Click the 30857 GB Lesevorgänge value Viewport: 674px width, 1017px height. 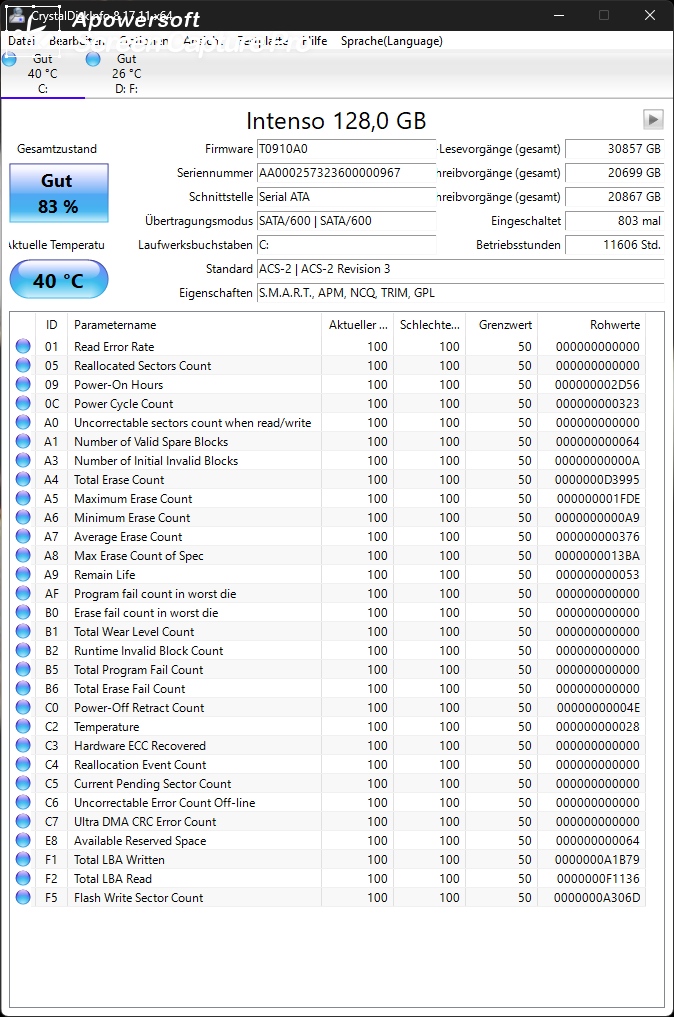614,149
